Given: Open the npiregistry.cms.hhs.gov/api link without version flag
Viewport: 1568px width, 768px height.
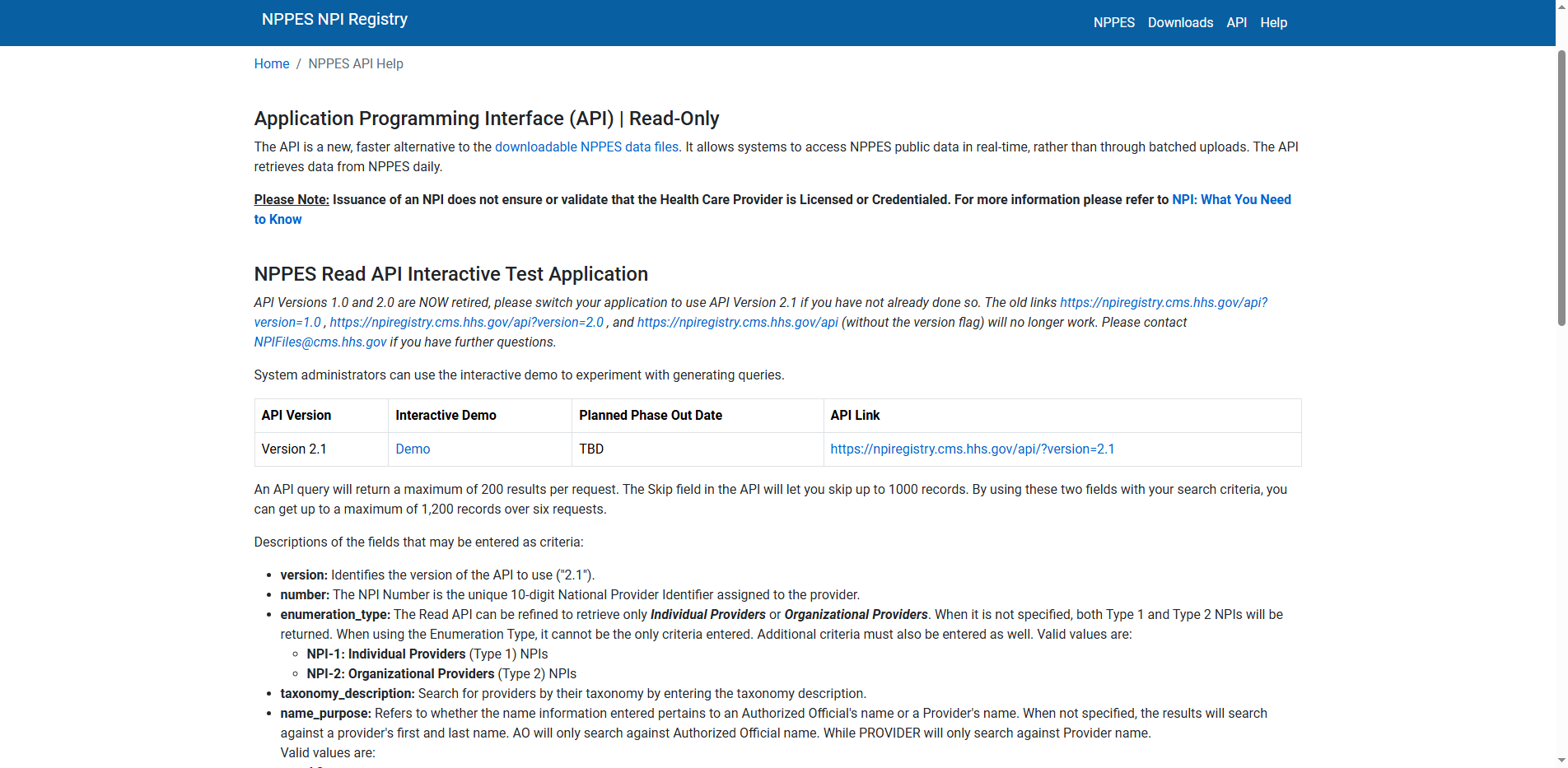Looking at the screenshot, I should [x=737, y=322].
